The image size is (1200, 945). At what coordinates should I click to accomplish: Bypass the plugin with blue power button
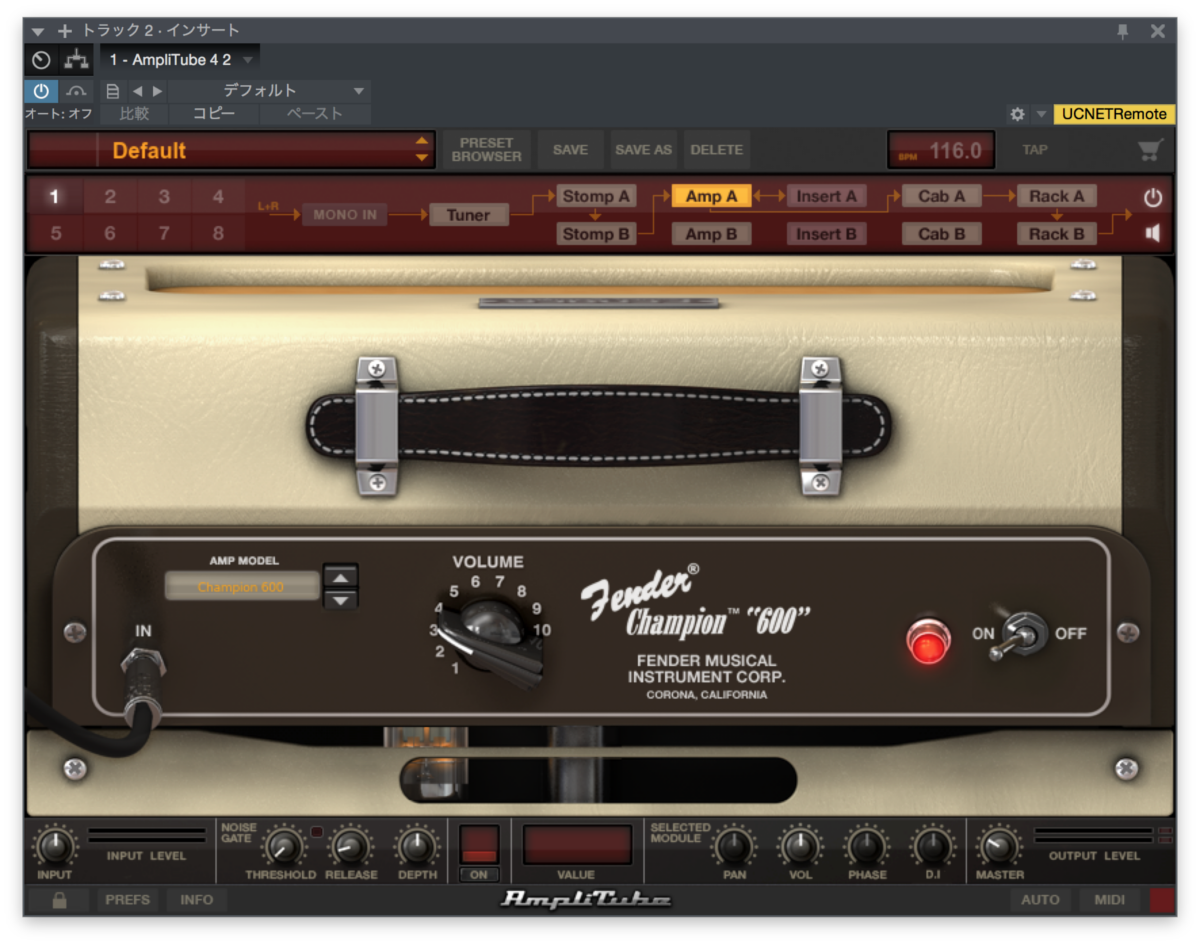point(41,91)
